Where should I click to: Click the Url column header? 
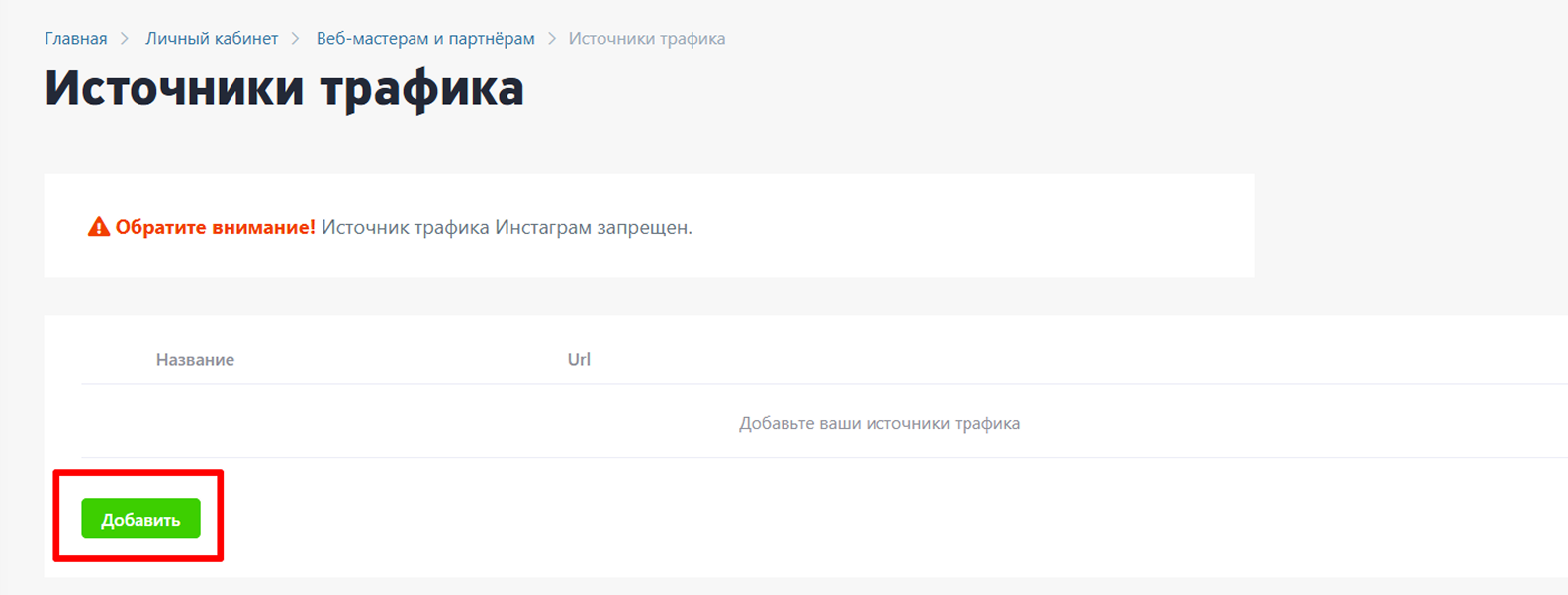pos(579,360)
